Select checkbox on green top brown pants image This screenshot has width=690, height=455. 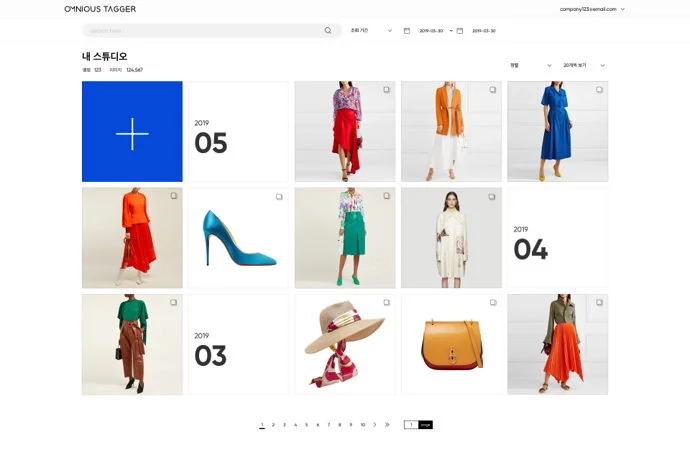tap(174, 302)
